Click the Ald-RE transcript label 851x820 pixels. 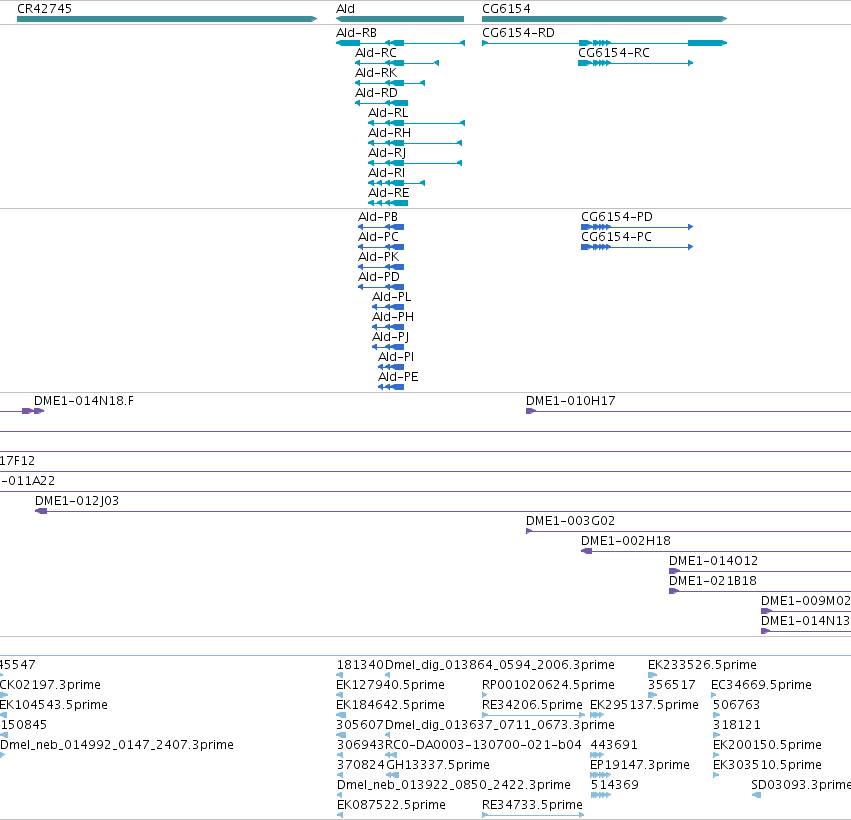pyautogui.click(x=389, y=194)
